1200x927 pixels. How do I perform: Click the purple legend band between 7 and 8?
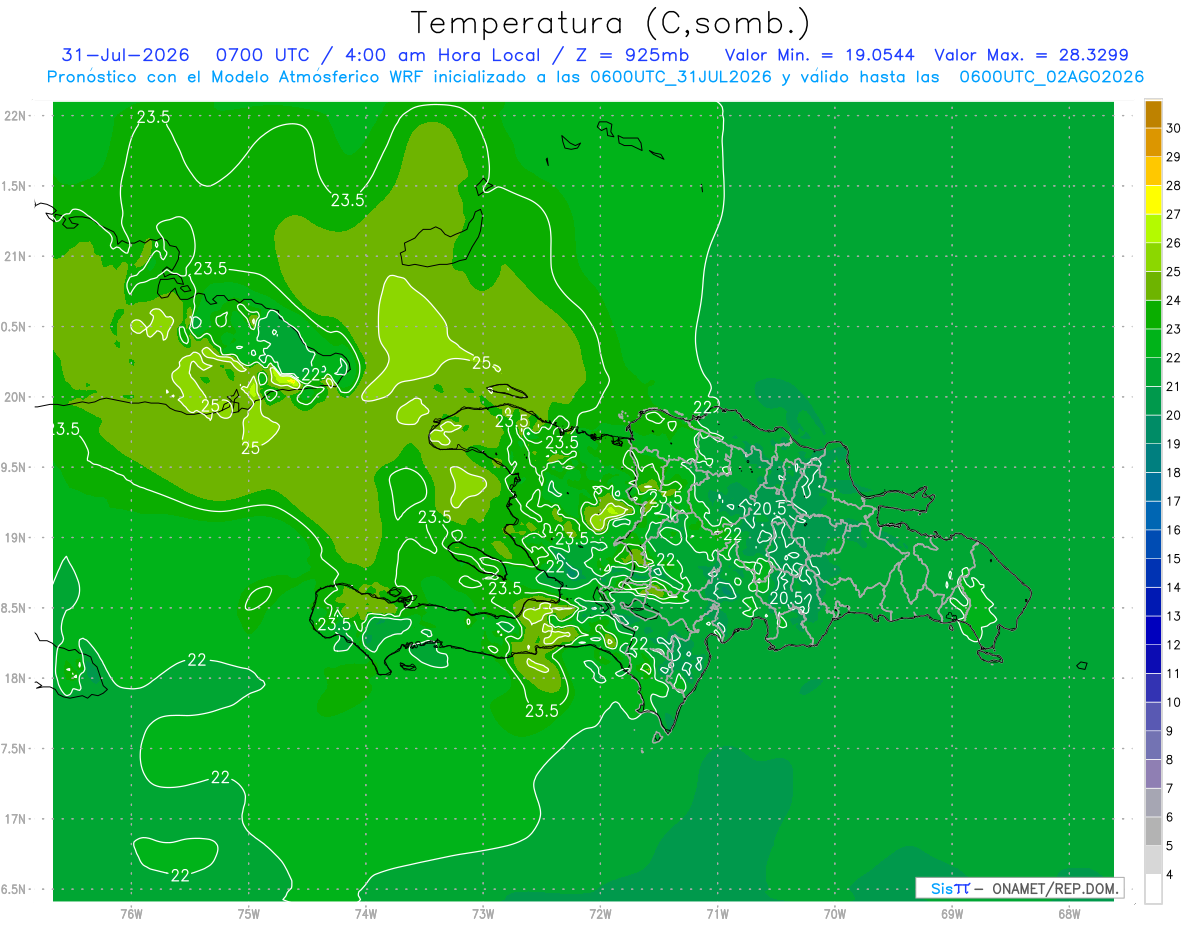[1153, 775]
